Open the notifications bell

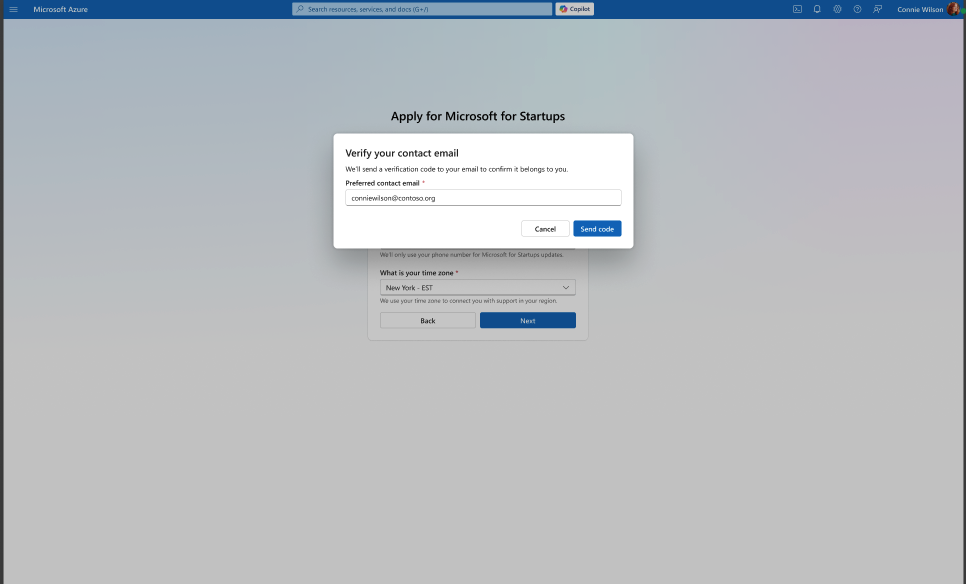tap(817, 9)
